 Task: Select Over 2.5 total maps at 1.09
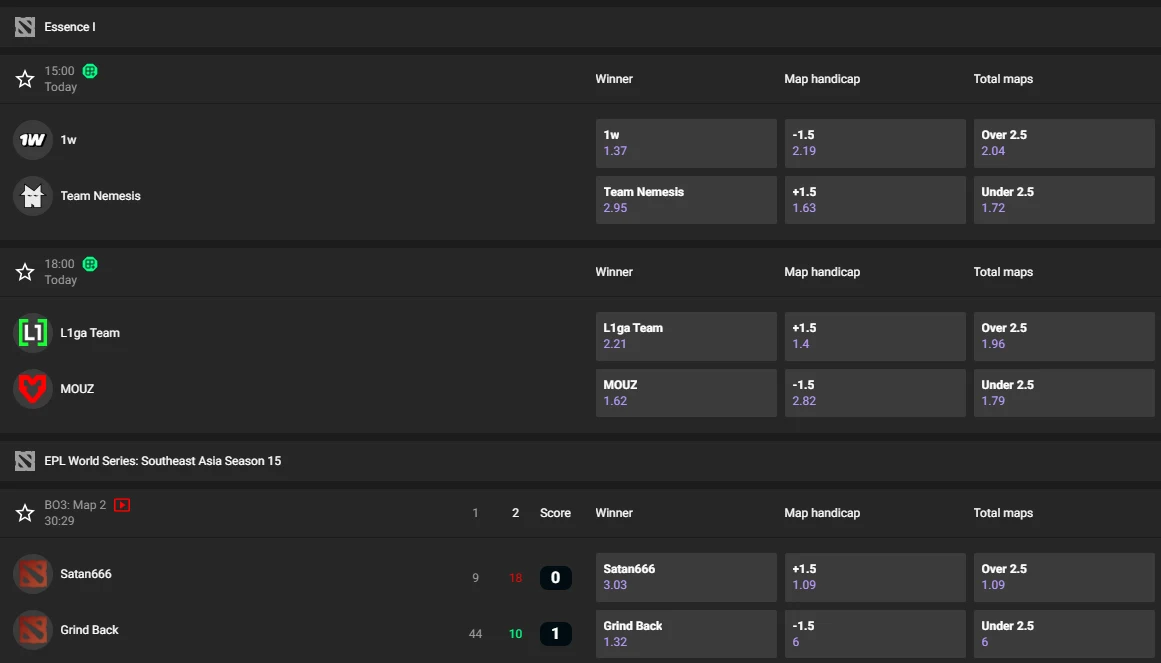(x=1064, y=577)
